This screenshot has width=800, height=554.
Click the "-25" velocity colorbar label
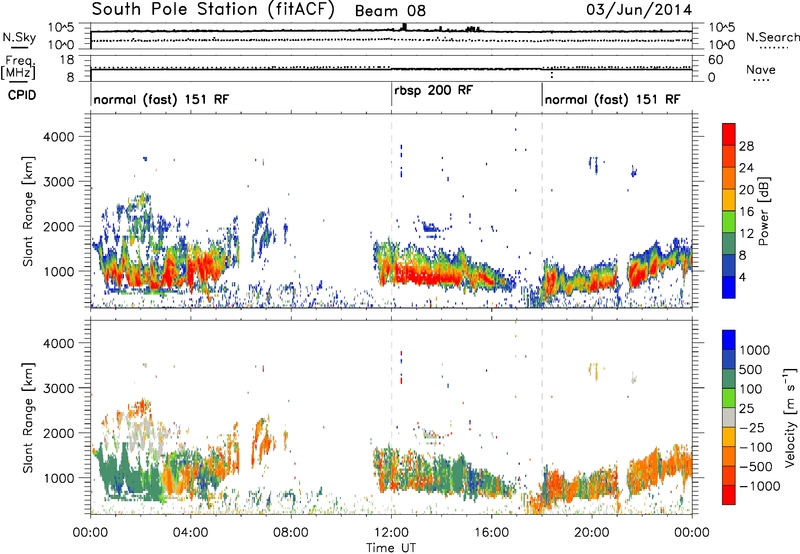coord(752,428)
